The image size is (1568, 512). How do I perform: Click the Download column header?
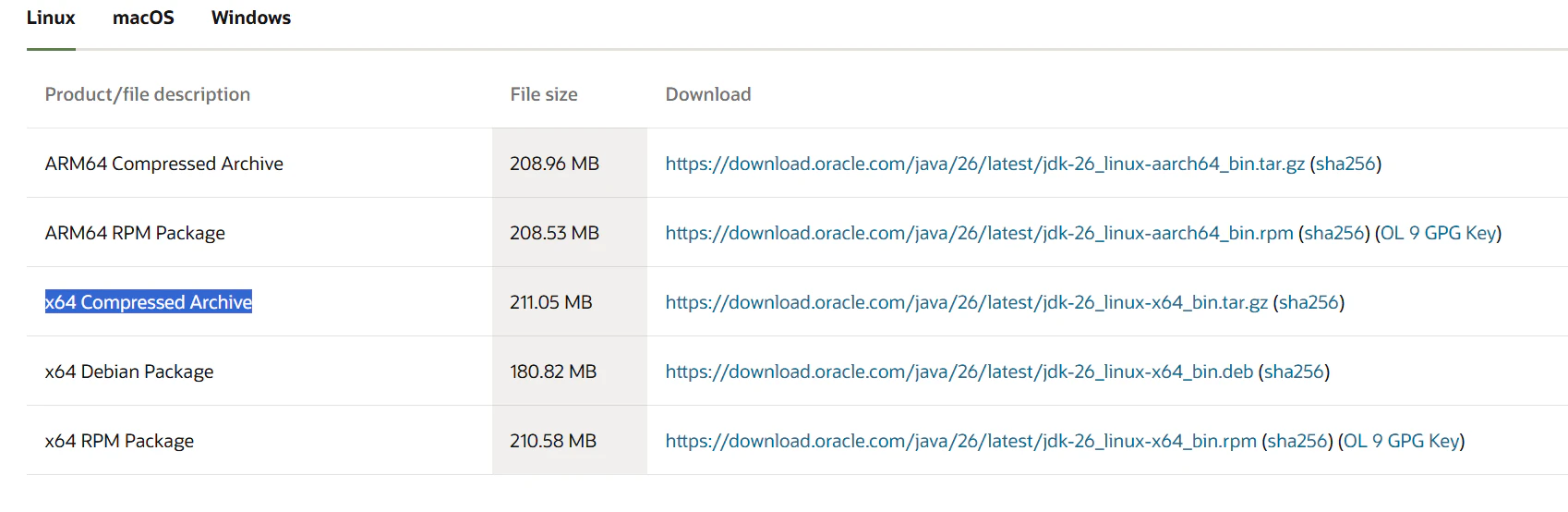click(708, 94)
